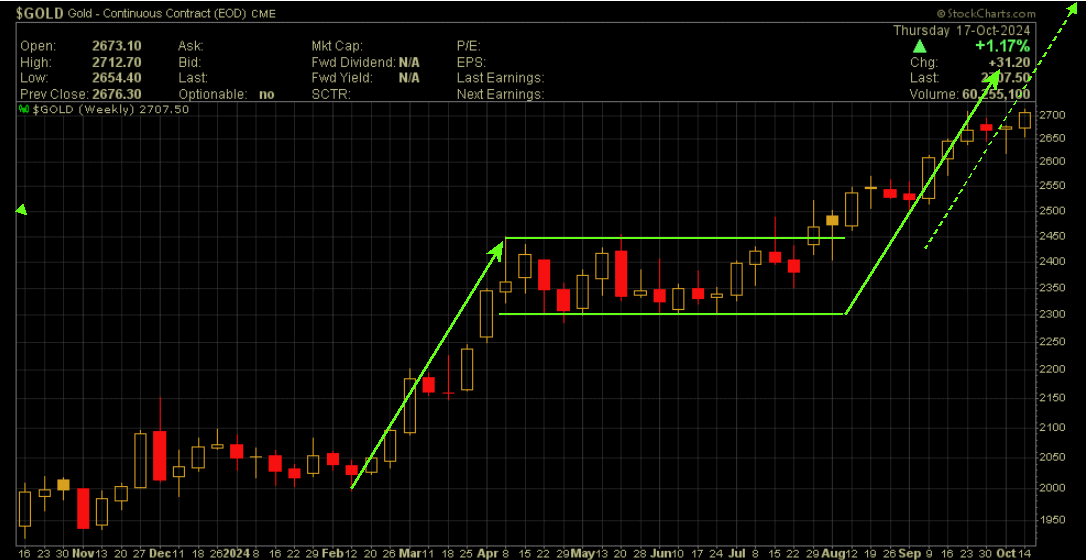
Task: Click the High value 2712.70
Action: (x=116, y=62)
